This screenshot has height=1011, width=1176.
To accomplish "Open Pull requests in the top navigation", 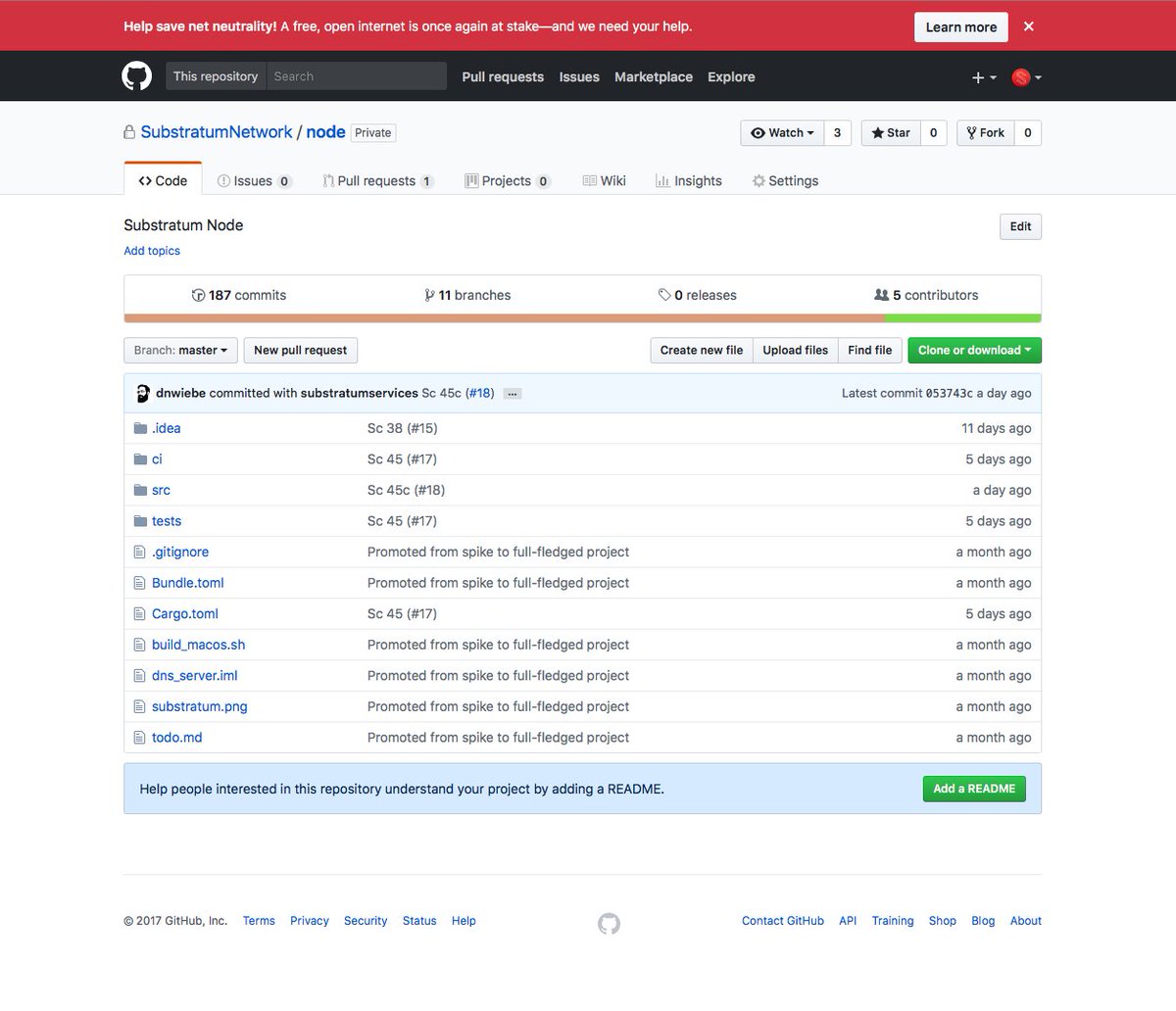I will pyautogui.click(x=503, y=76).
